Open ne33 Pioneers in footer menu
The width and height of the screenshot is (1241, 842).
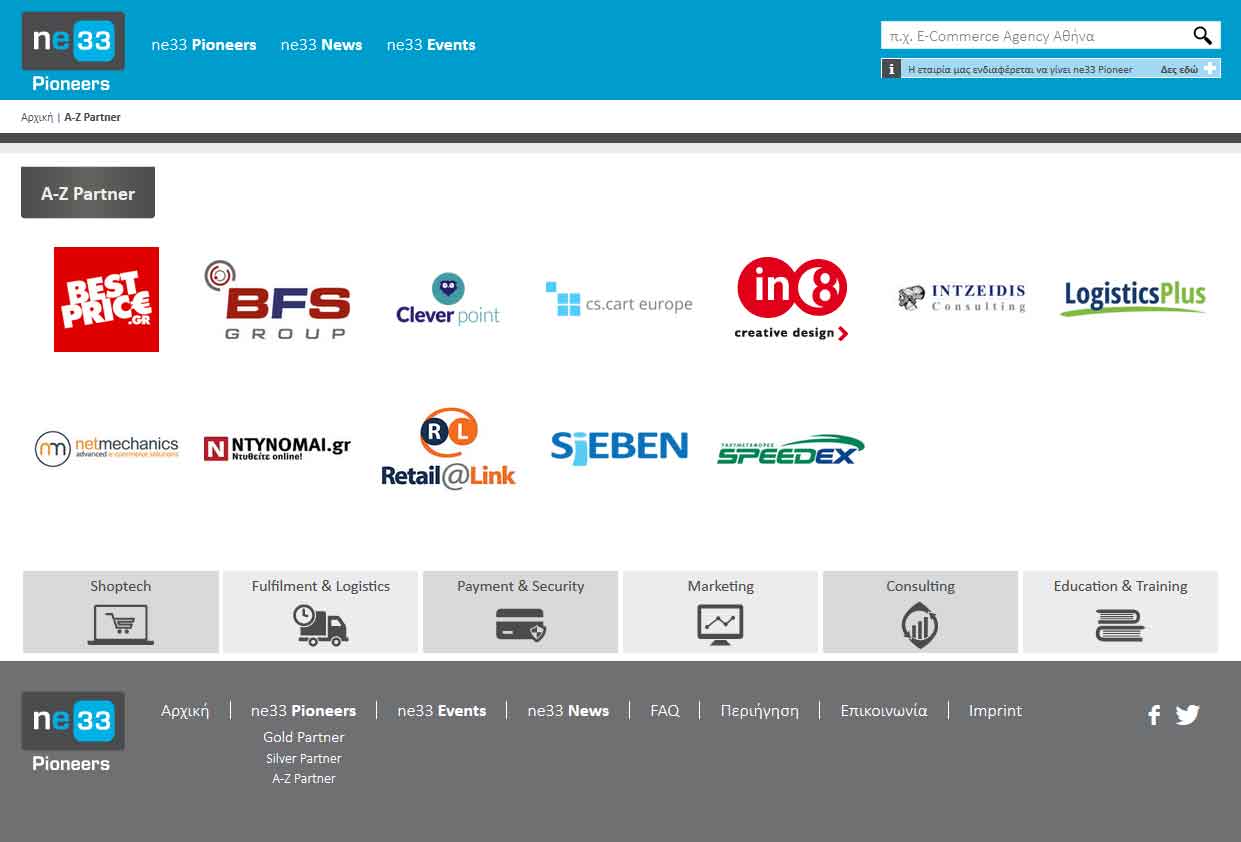pyautogui.click(x=303, y=711)
